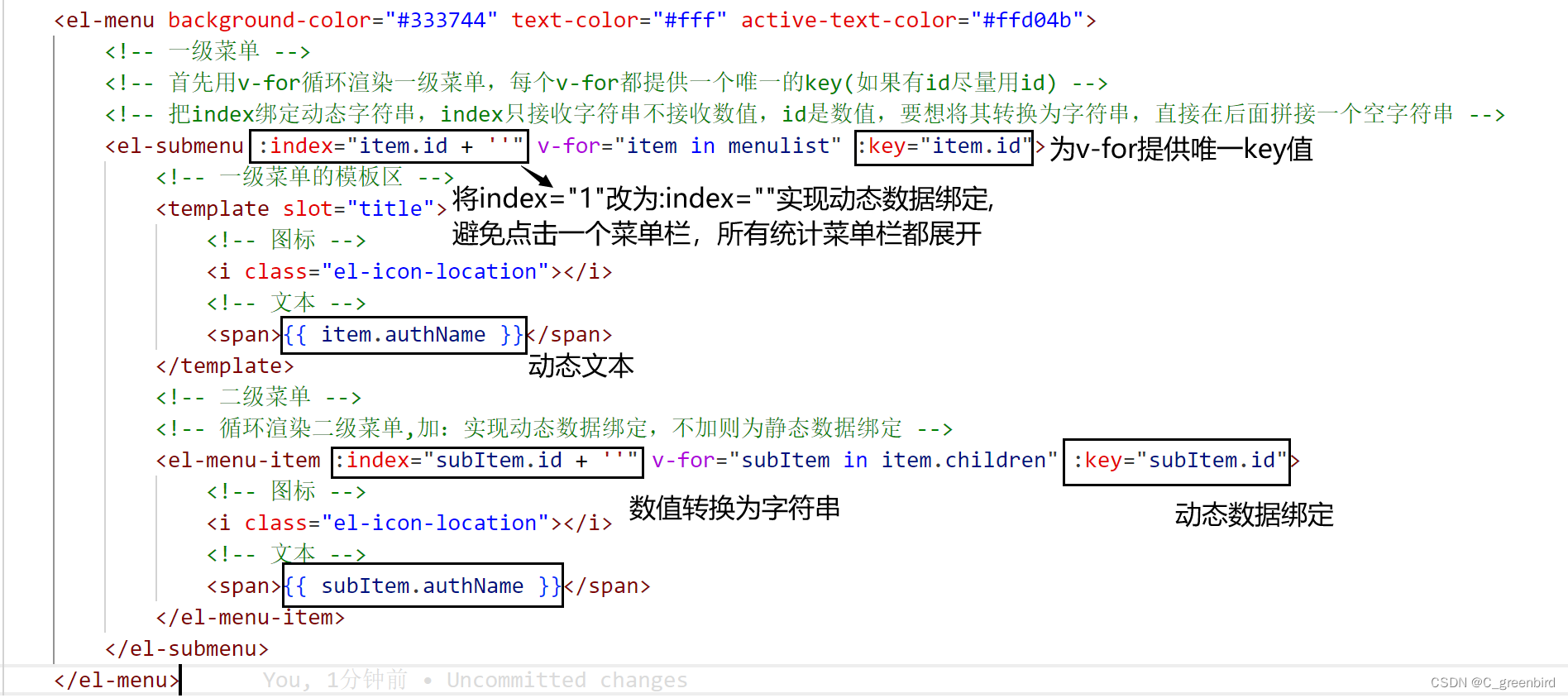This screenshot has height=698, width=1568.
Task: Click the :key="item.id" binding
Action: click(x=944, y=146)
